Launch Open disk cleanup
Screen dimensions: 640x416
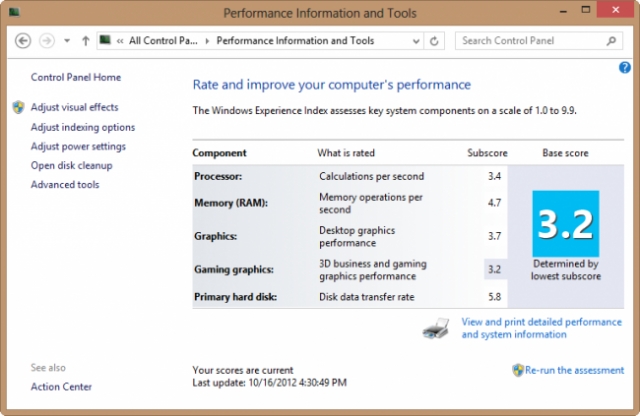click(71, 165)
